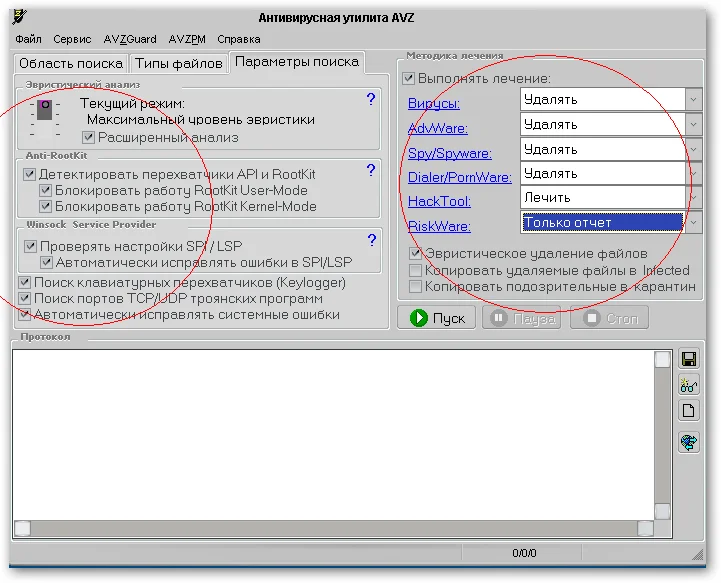The image size is (721, 583).
Task: Open the Справка menu
Action: pos(239,39)
